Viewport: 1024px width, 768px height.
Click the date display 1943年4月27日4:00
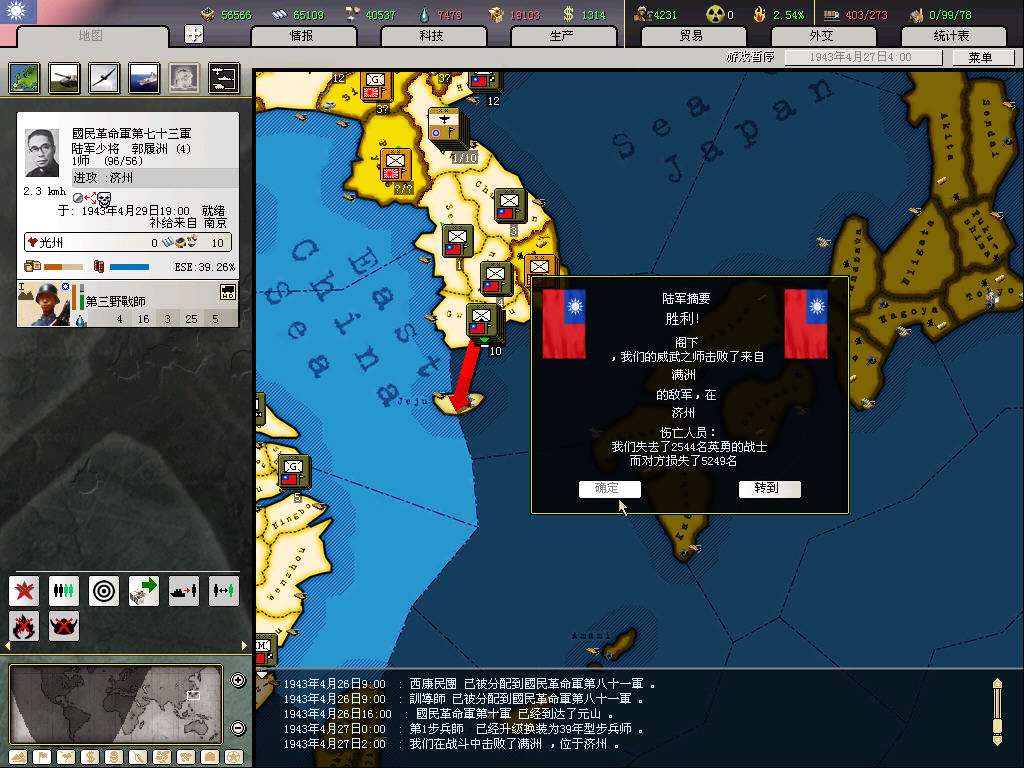pos(862,57)
